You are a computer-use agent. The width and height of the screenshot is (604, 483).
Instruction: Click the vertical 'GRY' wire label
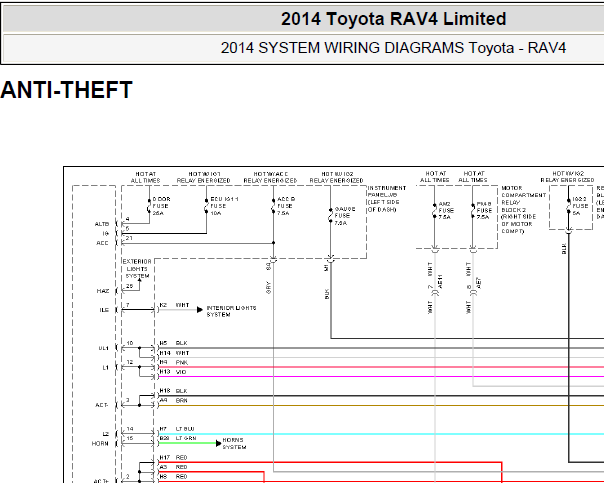point(268,287)
